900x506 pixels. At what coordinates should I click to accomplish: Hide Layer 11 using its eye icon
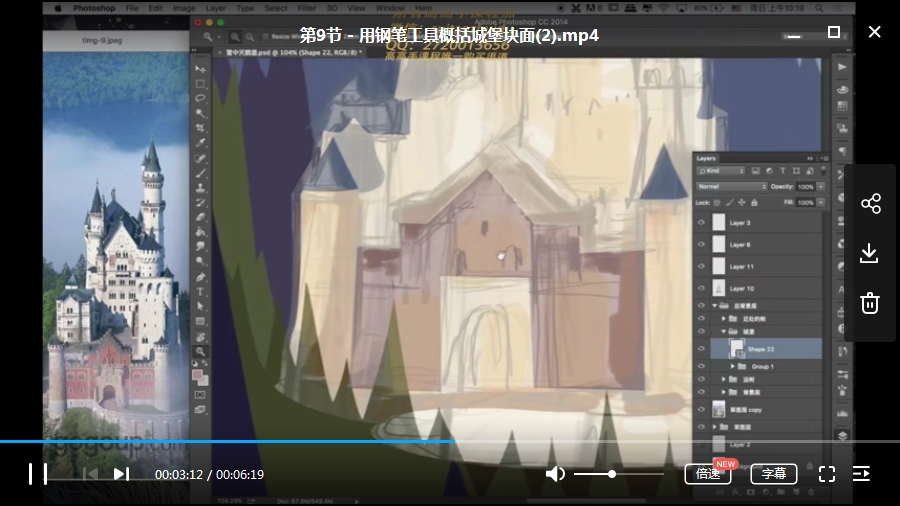click(x=701, y=266)
